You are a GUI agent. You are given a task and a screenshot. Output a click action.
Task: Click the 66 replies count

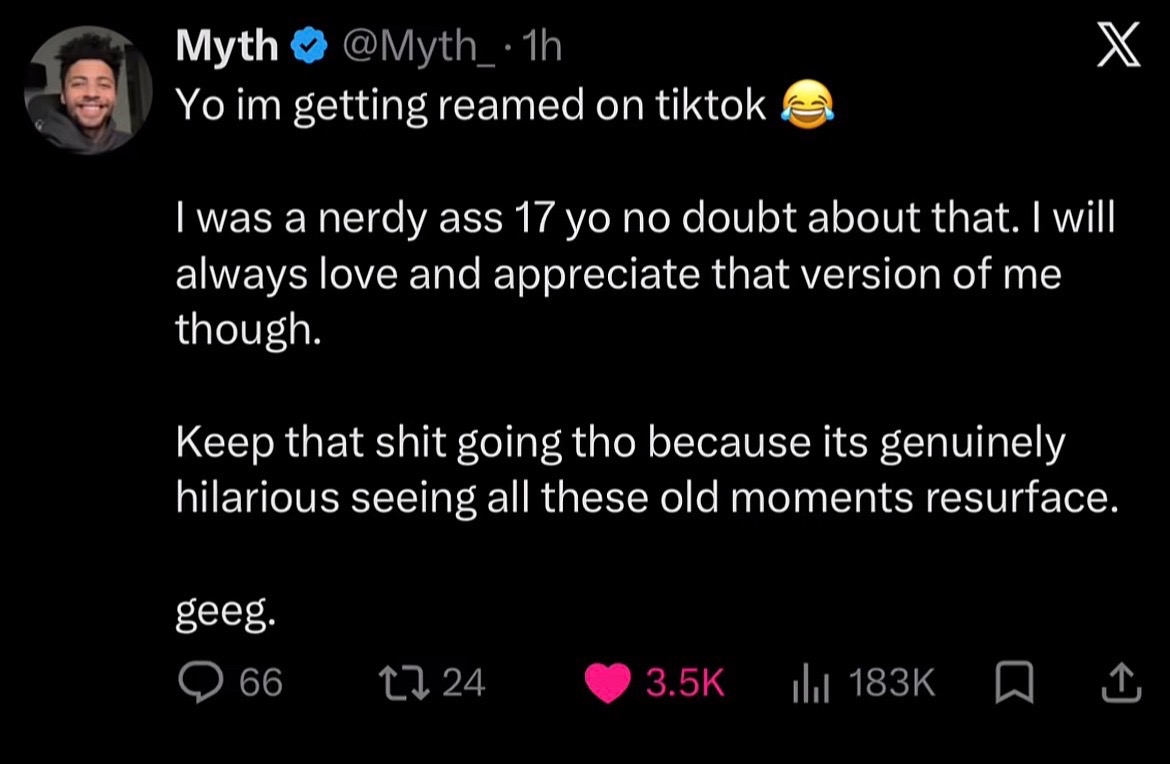(261, 682)
